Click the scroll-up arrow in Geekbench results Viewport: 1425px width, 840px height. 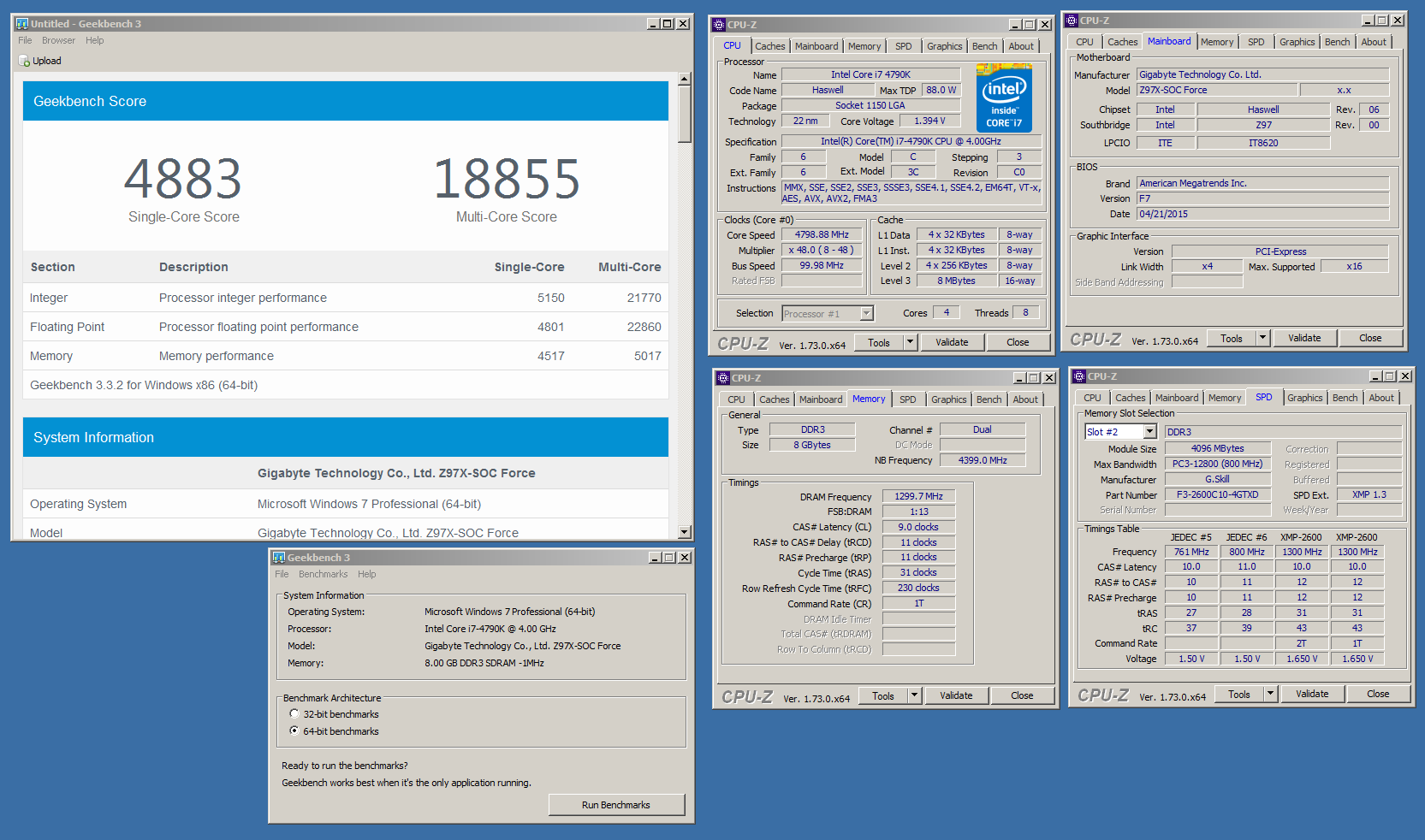(x=684, y=79)
